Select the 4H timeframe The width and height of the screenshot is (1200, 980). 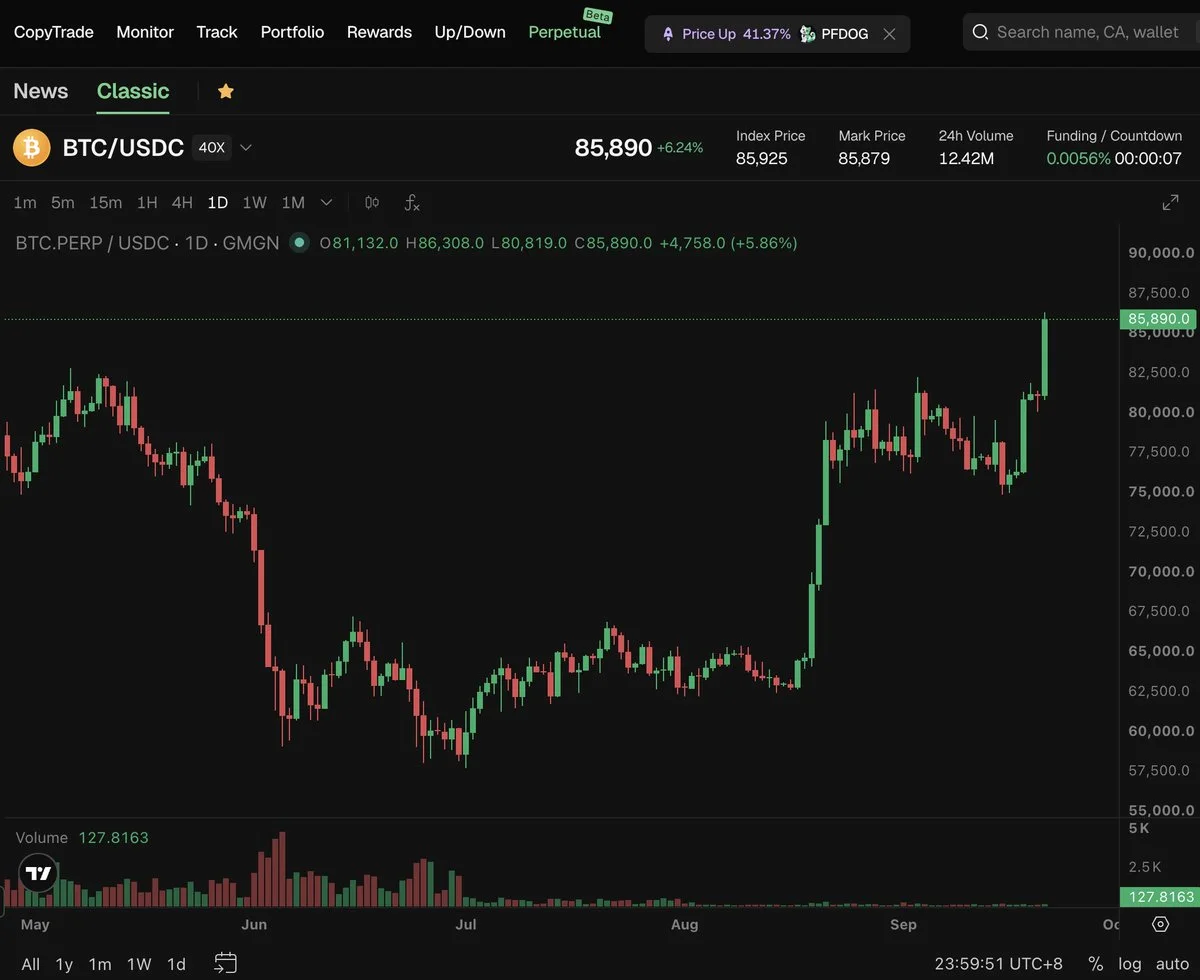coord(182,203)
